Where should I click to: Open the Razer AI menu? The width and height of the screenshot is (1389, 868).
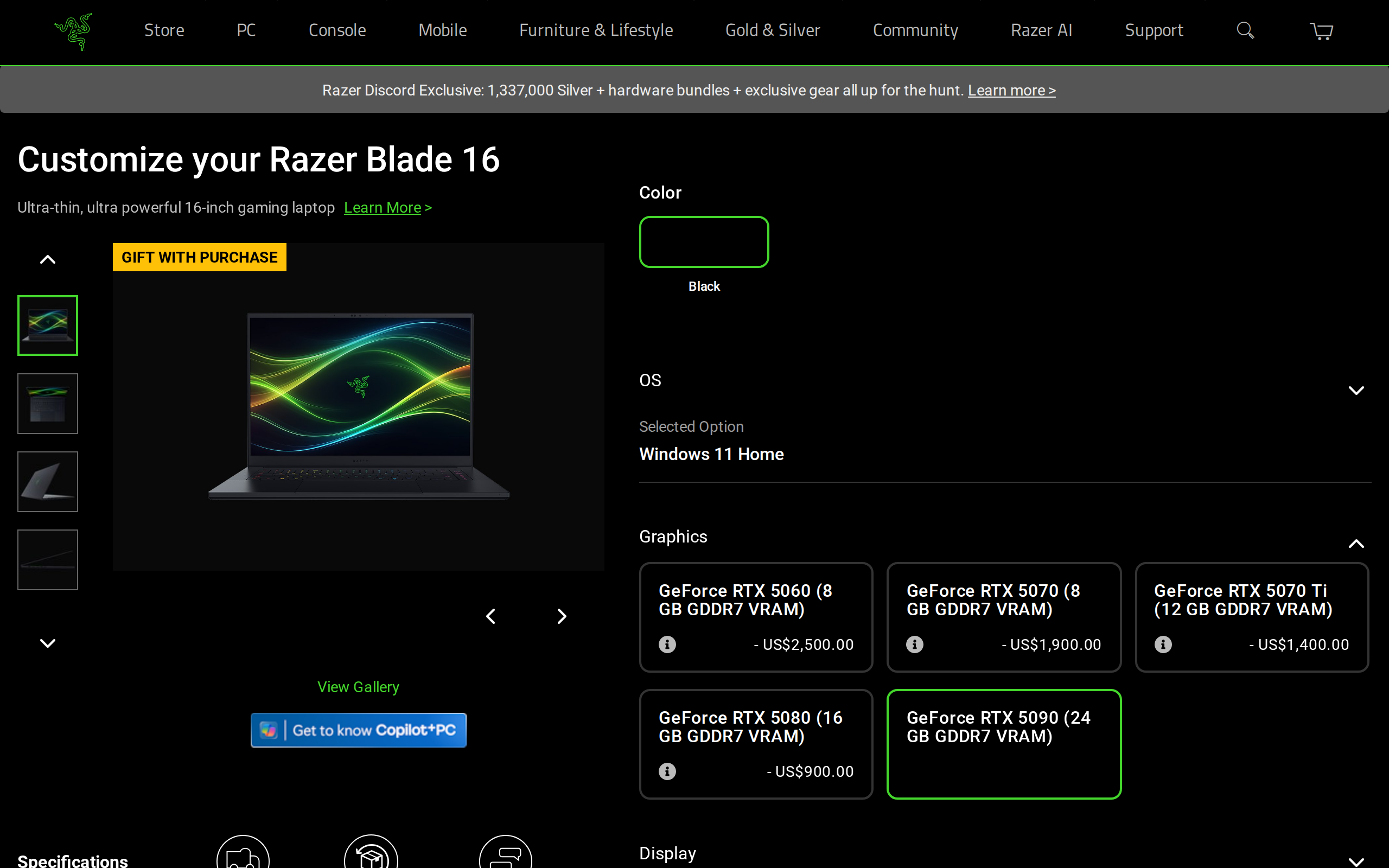click(x=1041, y=30)
